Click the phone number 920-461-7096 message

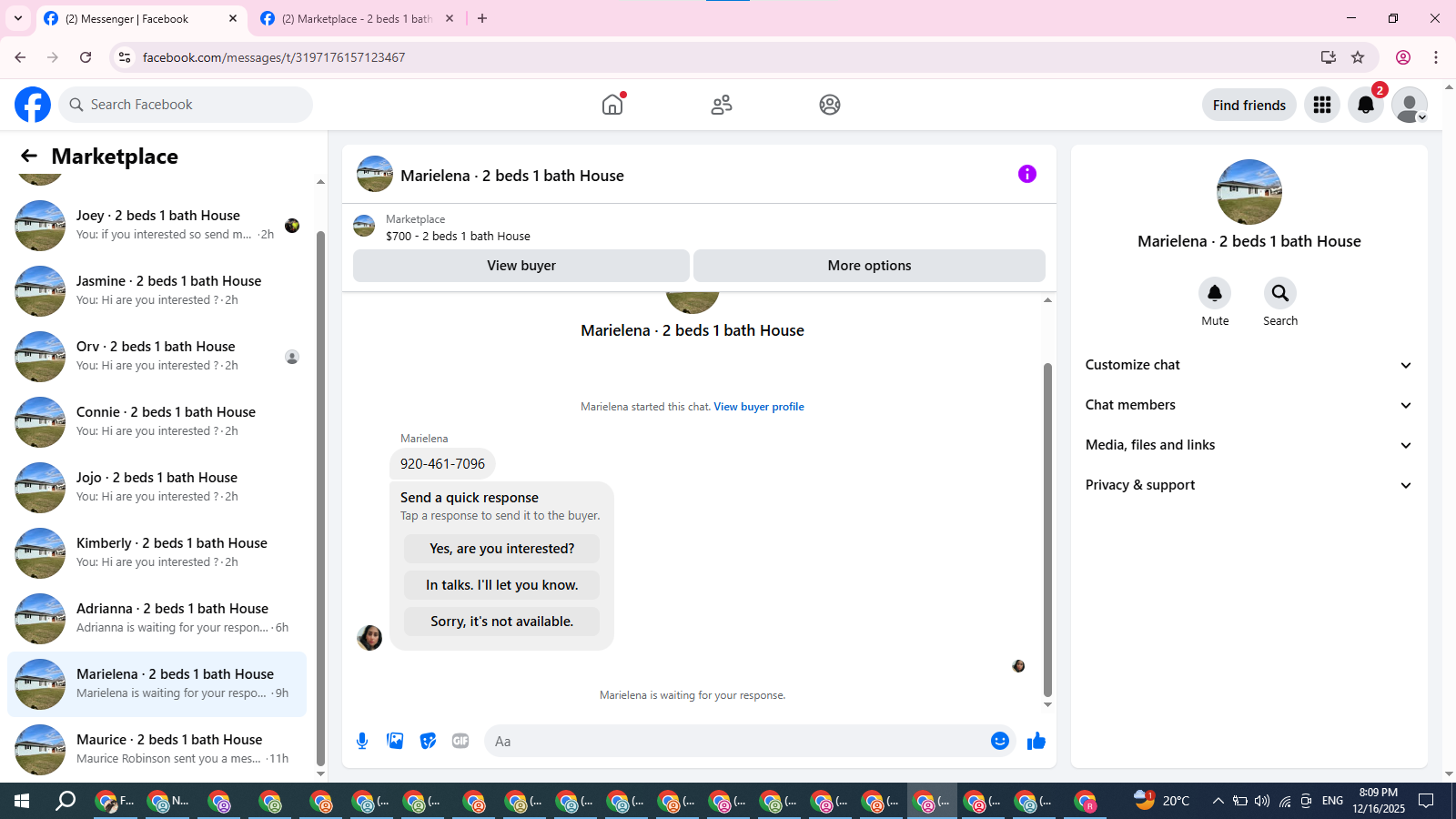pyautogui.click(x=442, y=464)
